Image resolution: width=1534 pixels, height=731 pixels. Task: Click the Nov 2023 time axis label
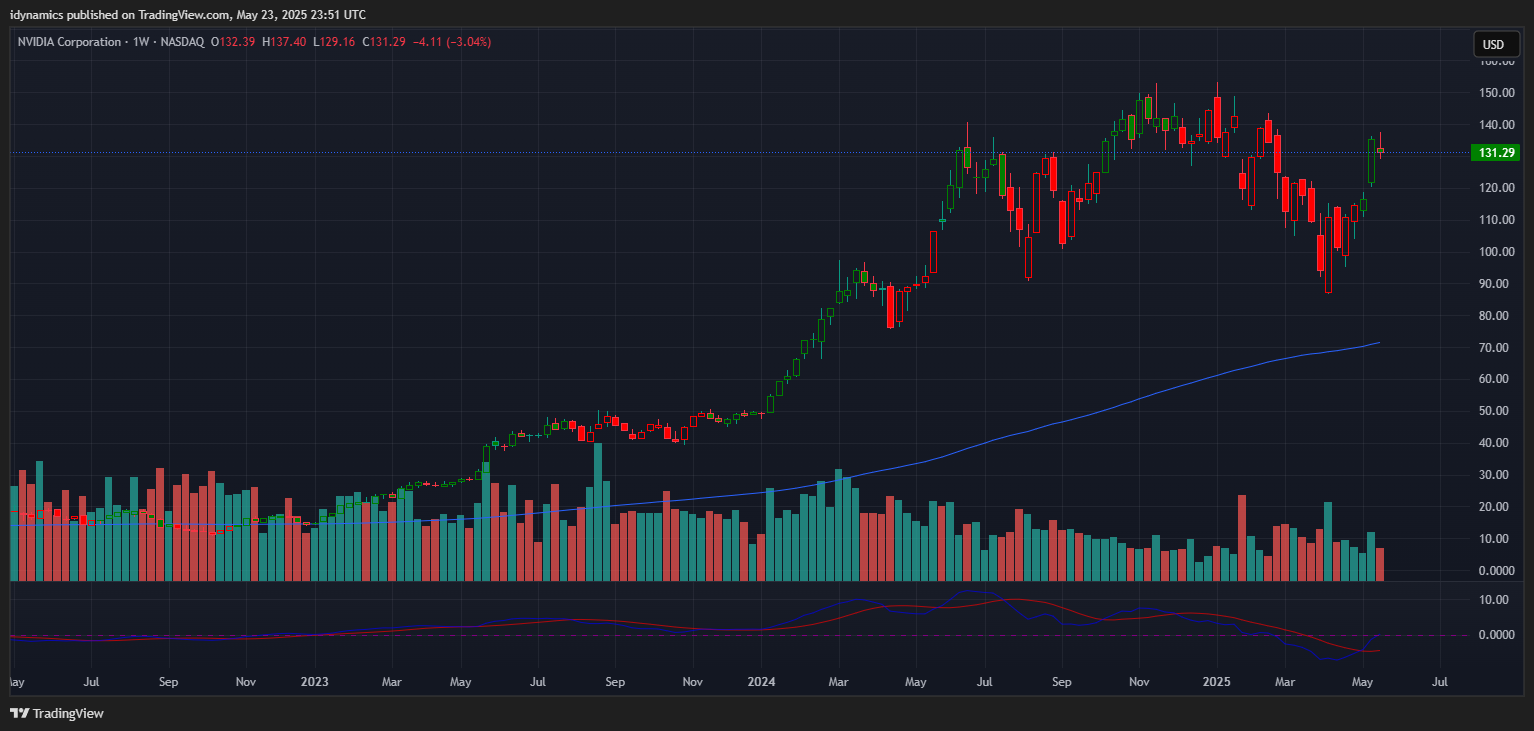[x=692, y=682]
